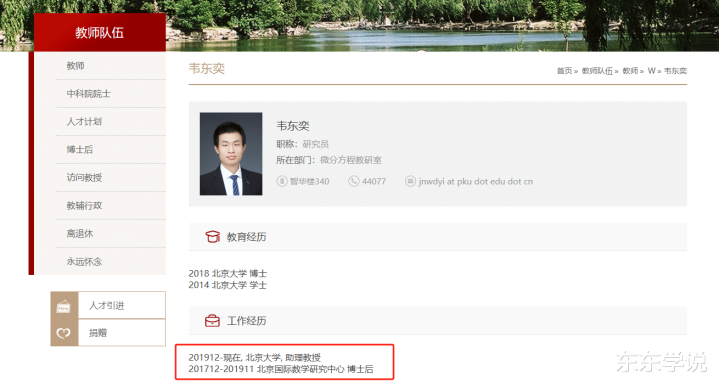Click the email envelope icon before jnwdyi address
Screen dimensions: 719x388
410,181
